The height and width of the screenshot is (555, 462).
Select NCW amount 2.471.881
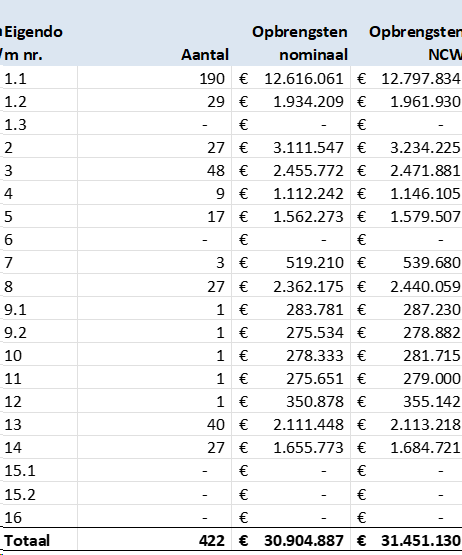pos(425,171)
